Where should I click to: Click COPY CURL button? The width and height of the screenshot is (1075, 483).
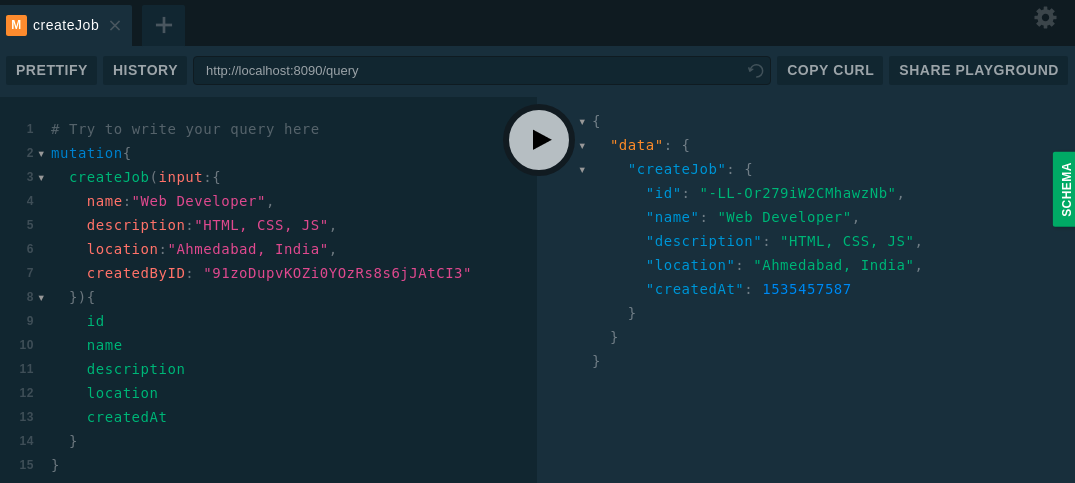(830, 70)
